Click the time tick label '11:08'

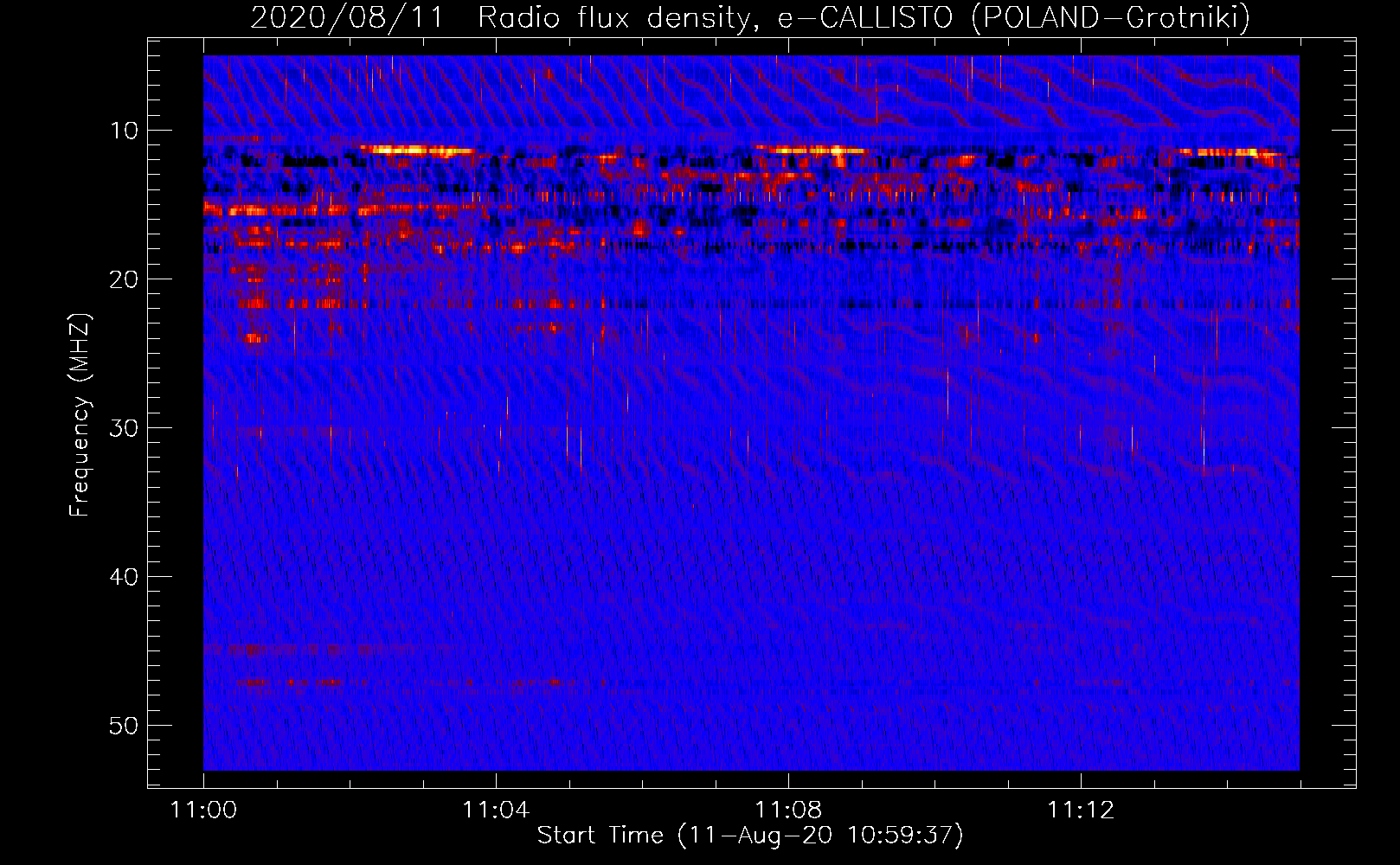(x=788, y=811)
